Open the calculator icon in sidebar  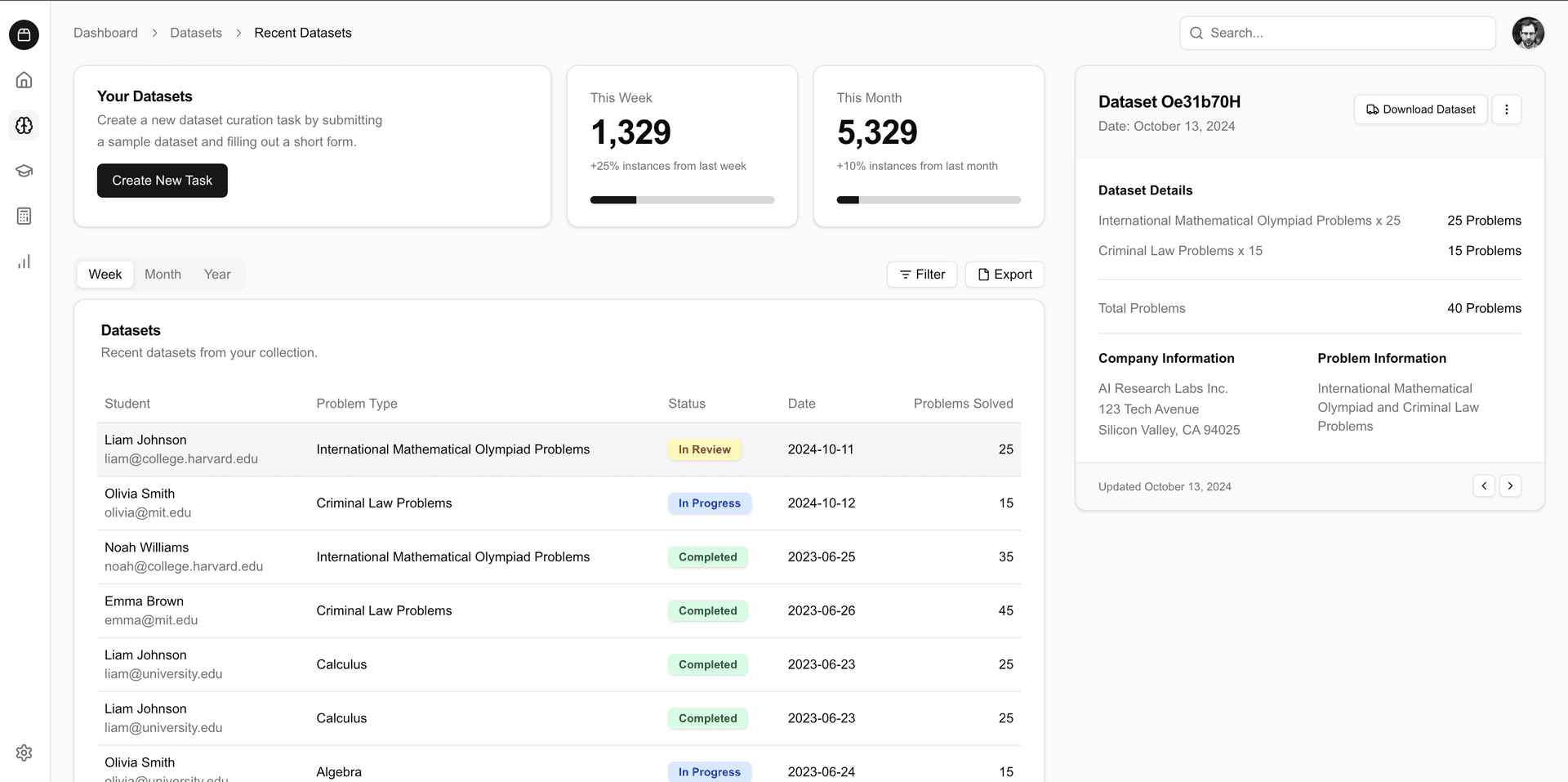coord(24,217)
